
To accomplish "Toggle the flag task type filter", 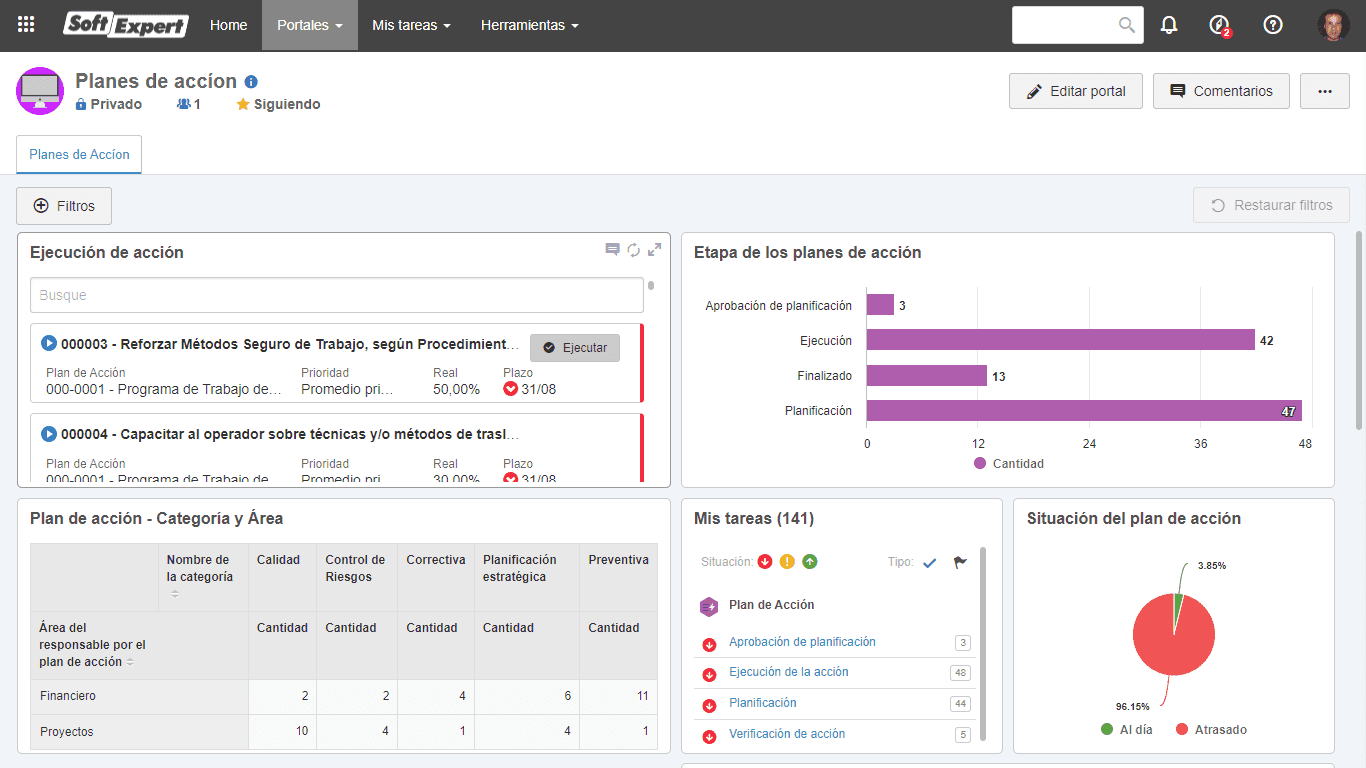I will (960, 563).
